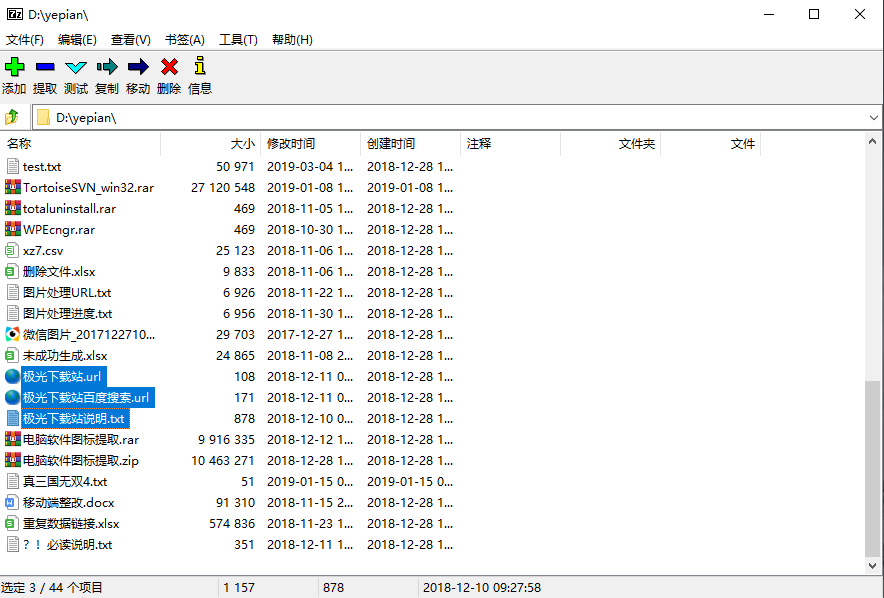The image size is (884, 598).
Task: Open the 查看(V) menu
Action: click(131, 39)
